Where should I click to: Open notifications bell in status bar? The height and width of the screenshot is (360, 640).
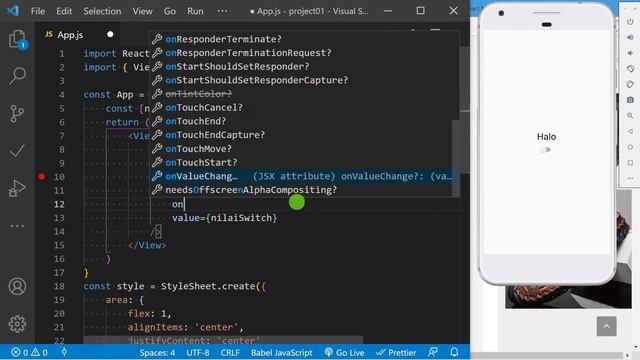click(x=454, y=352)
